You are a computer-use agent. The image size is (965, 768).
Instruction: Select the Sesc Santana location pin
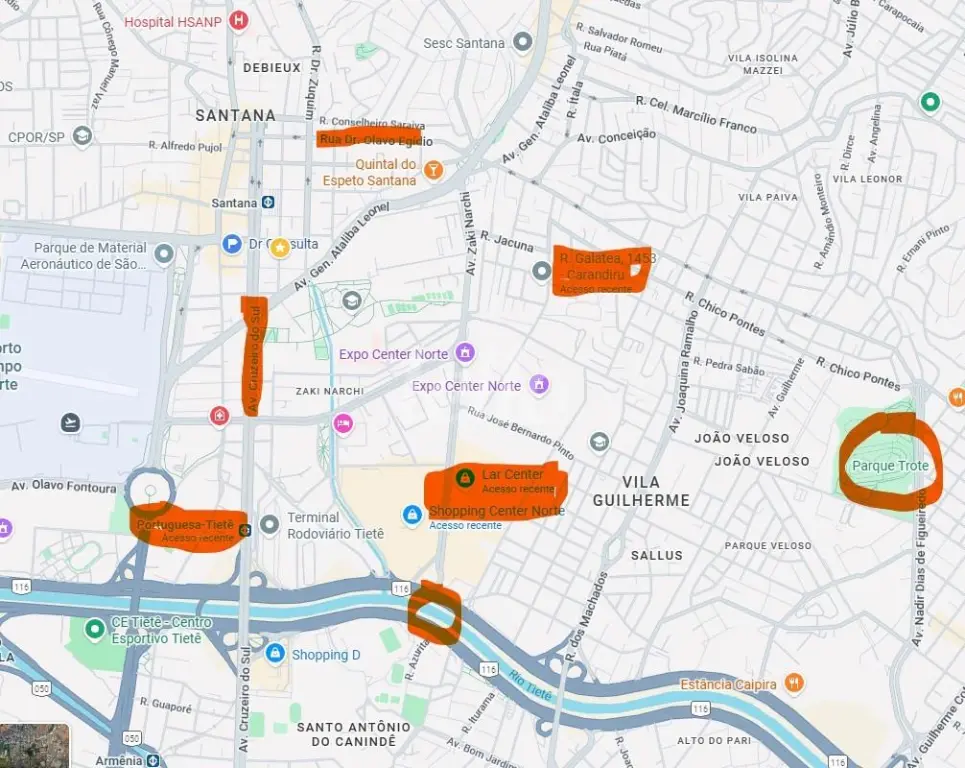coord(523,42)
